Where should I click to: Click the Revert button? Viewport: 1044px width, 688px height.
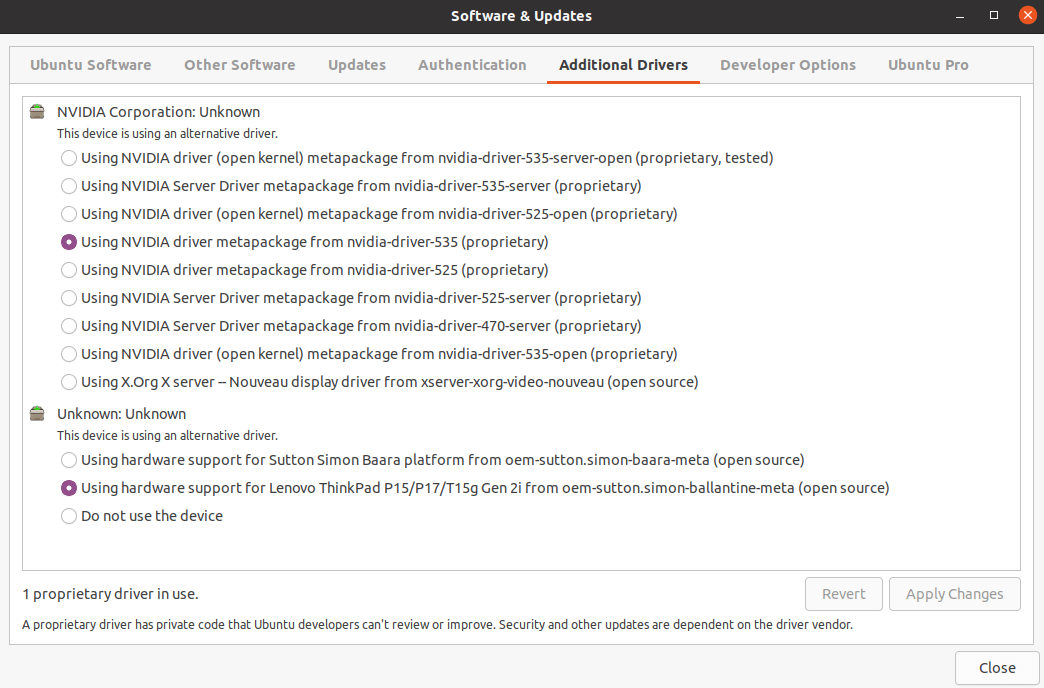point(844,593)
